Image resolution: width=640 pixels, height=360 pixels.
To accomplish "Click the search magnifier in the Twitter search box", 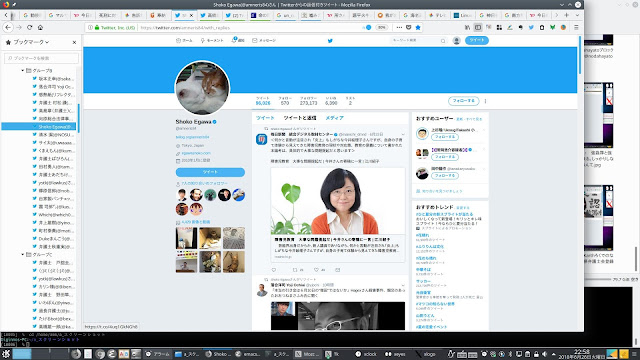I will pyautogui.click(x=443, y=41).
